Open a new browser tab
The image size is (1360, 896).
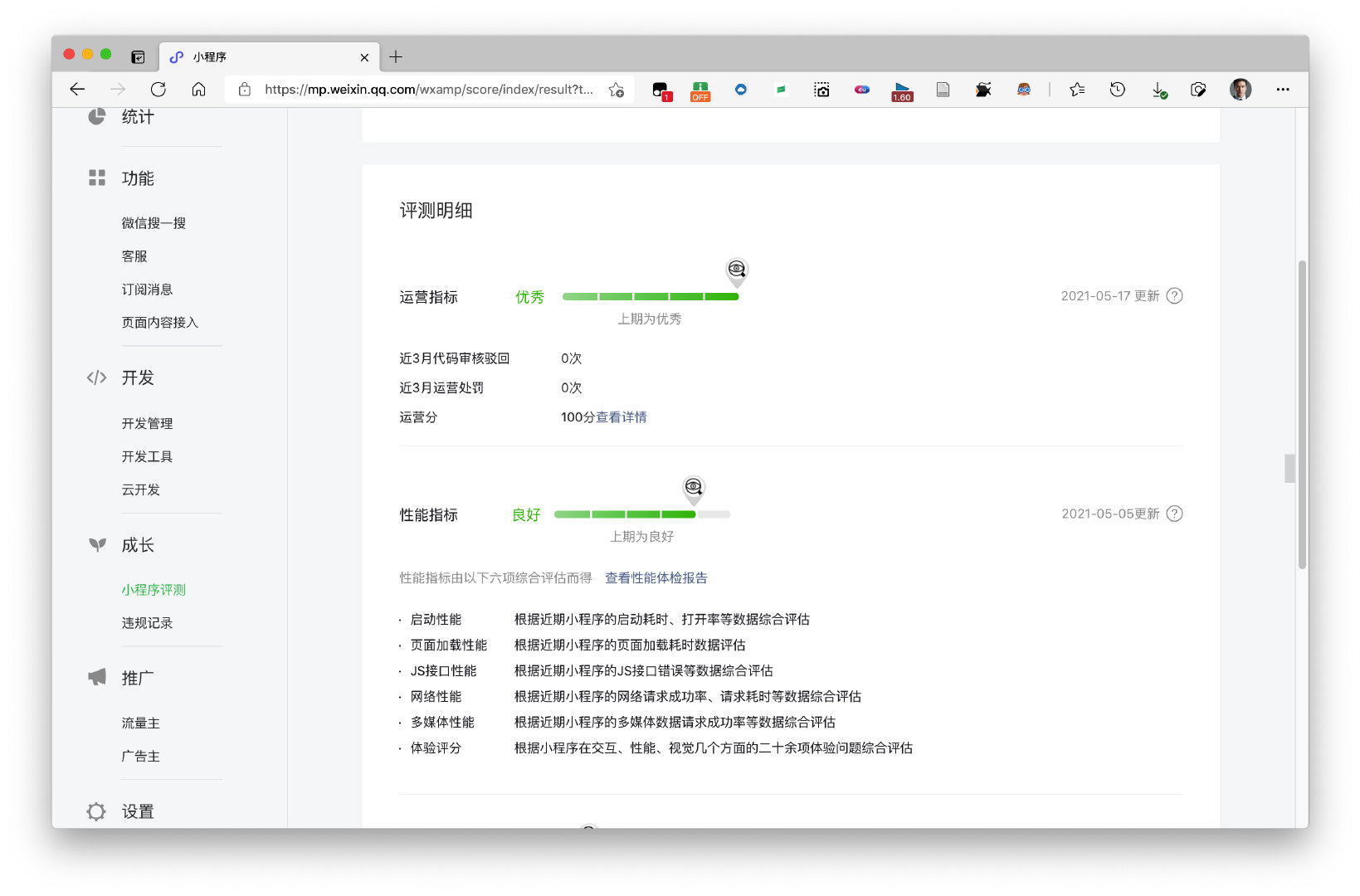click(x=396, y=56)
